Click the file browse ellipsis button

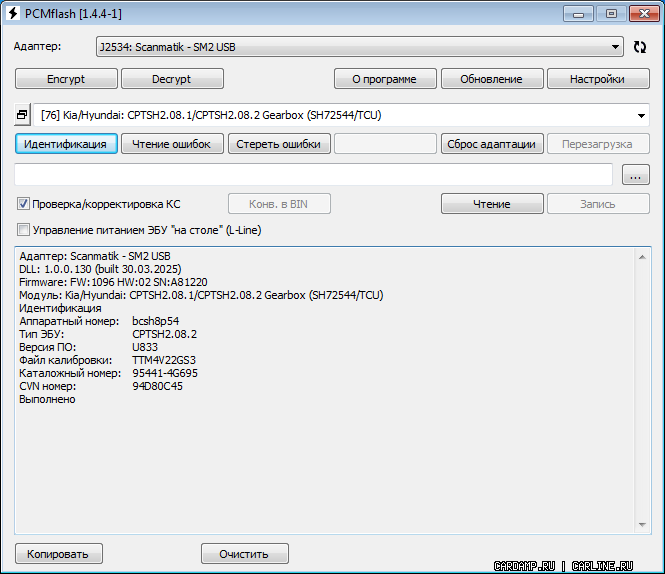coord(636,175)
